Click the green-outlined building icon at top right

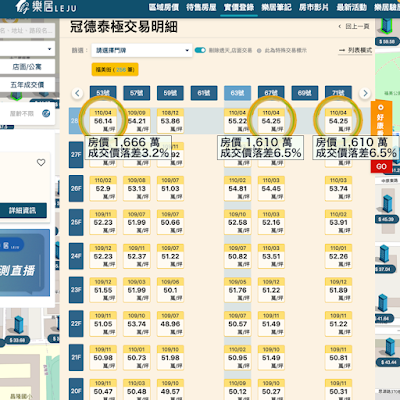(x=387, y=26)
